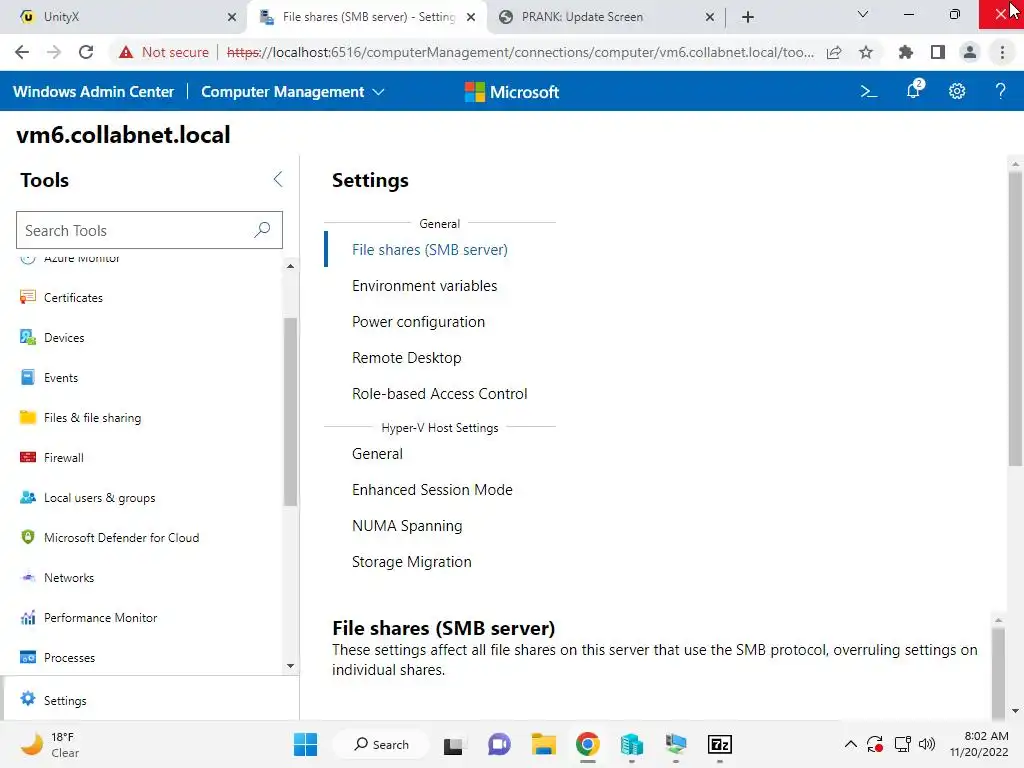Select Remote Desktop setting
1024x768 pixels.
pyautogui.click(x=406, y=357)
